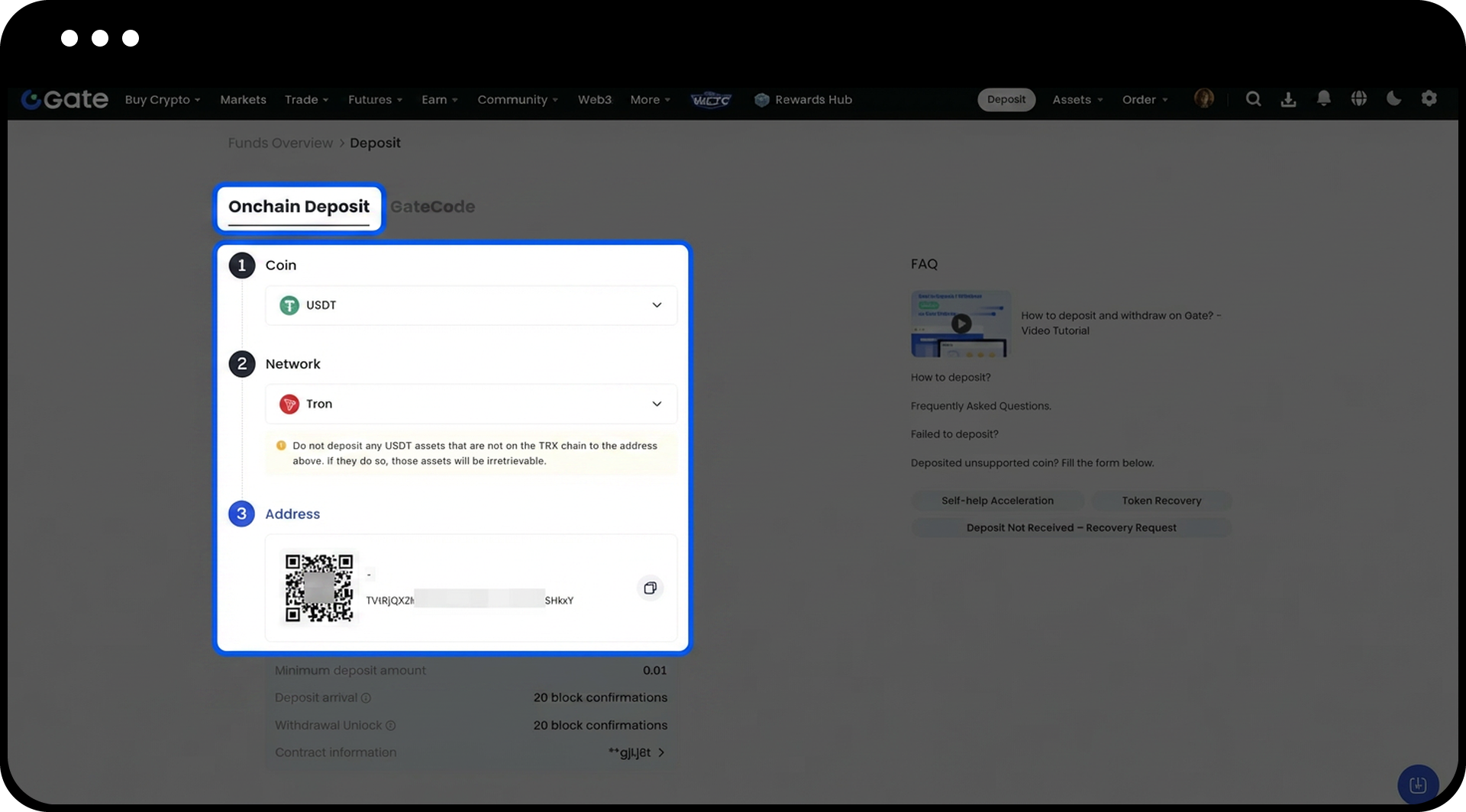Play the deposit video tutorial thumbnail
The image size is (1466, 812).
click(x=961, y=324)
